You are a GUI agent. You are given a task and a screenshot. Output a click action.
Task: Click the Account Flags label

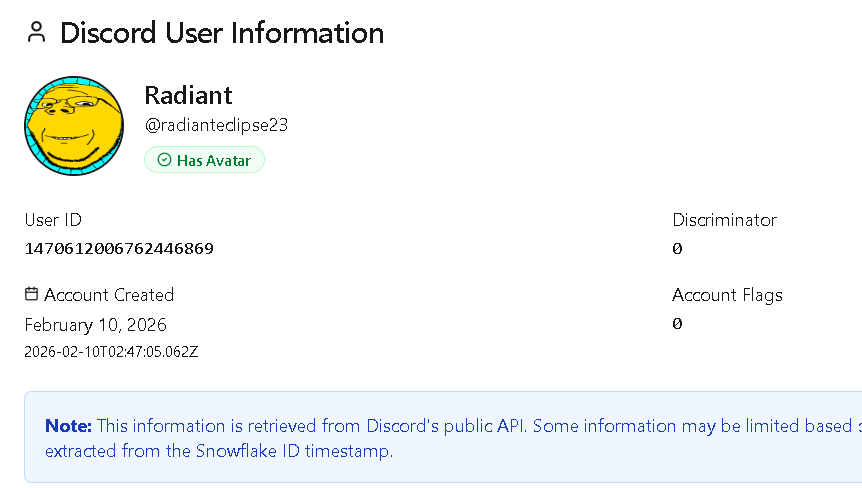(x=727, y=295)
